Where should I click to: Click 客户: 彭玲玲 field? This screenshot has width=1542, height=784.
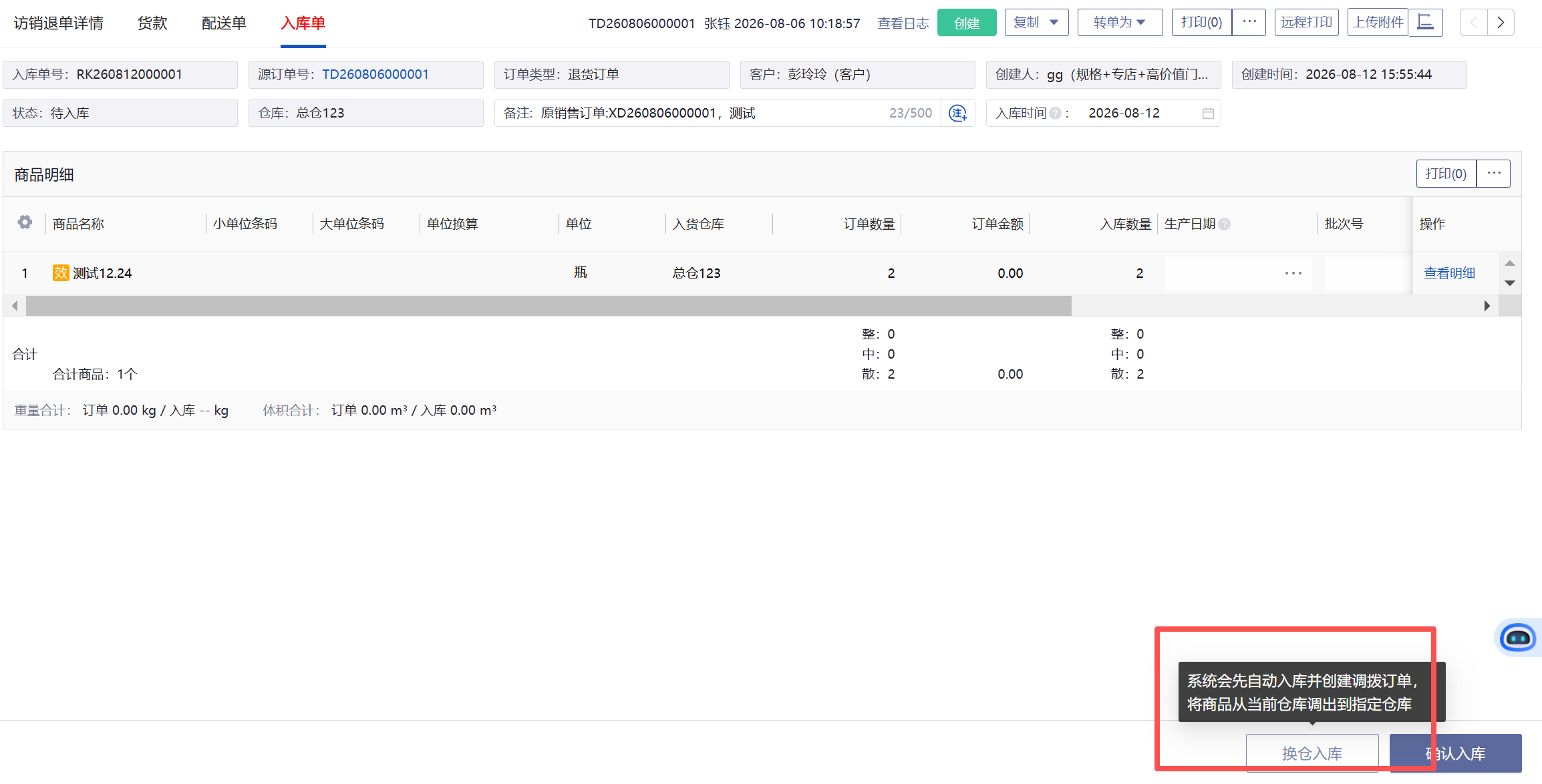coord(858,74)
